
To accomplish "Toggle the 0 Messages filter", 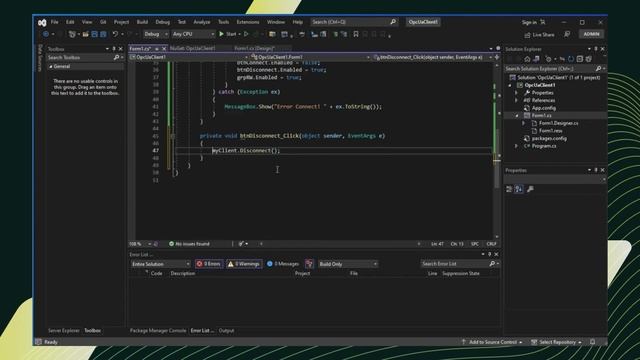I will click(x=283, y=264).
